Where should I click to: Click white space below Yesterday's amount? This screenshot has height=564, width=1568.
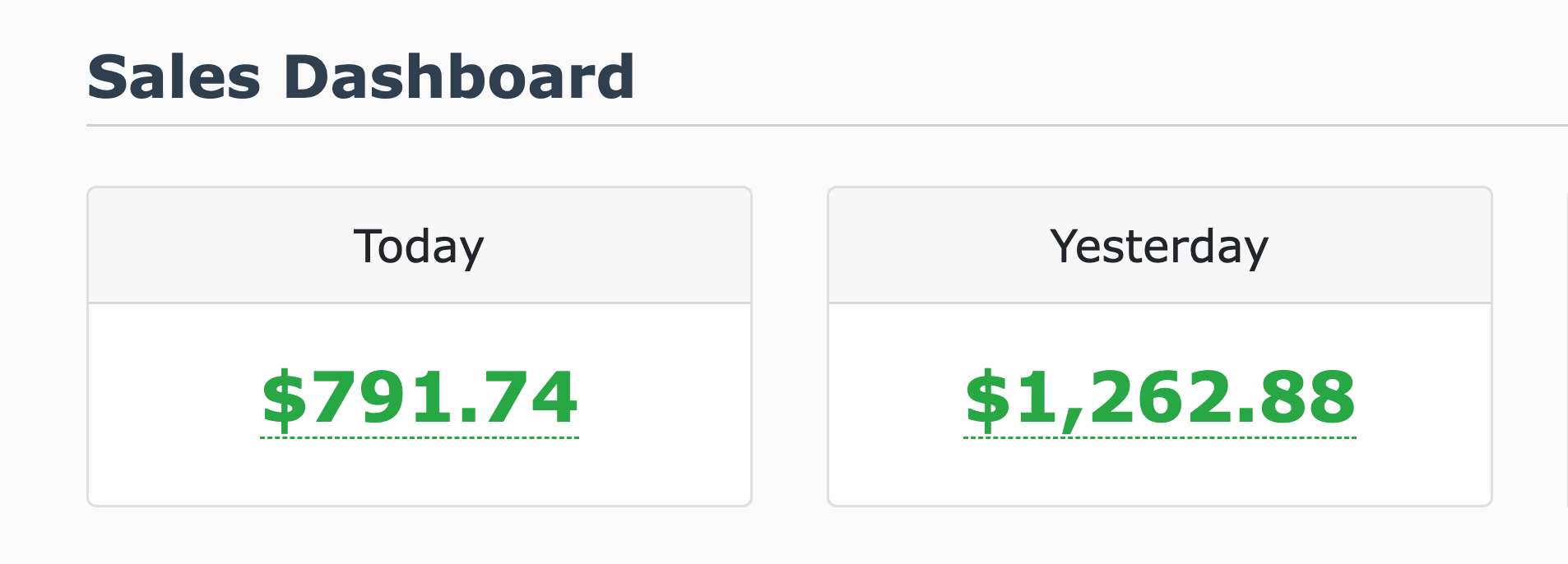pyautogui.click(x=1160, y=474)
